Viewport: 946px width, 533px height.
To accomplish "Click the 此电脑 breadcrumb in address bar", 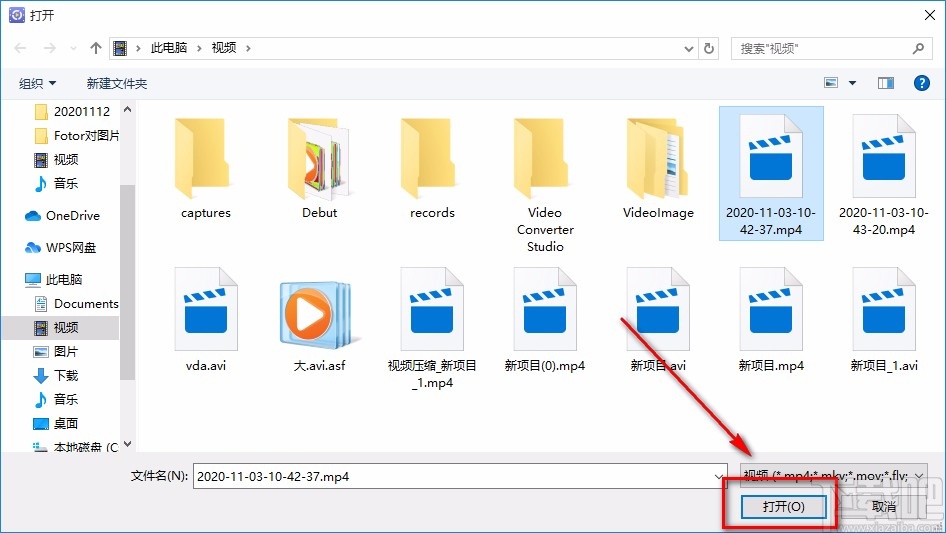I will pos(168,48).
